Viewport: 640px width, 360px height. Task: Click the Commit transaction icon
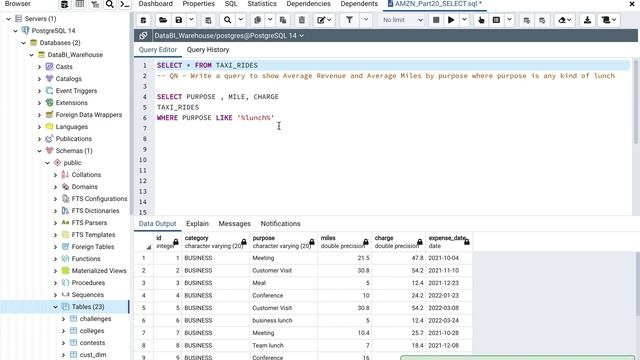[527, 20]
